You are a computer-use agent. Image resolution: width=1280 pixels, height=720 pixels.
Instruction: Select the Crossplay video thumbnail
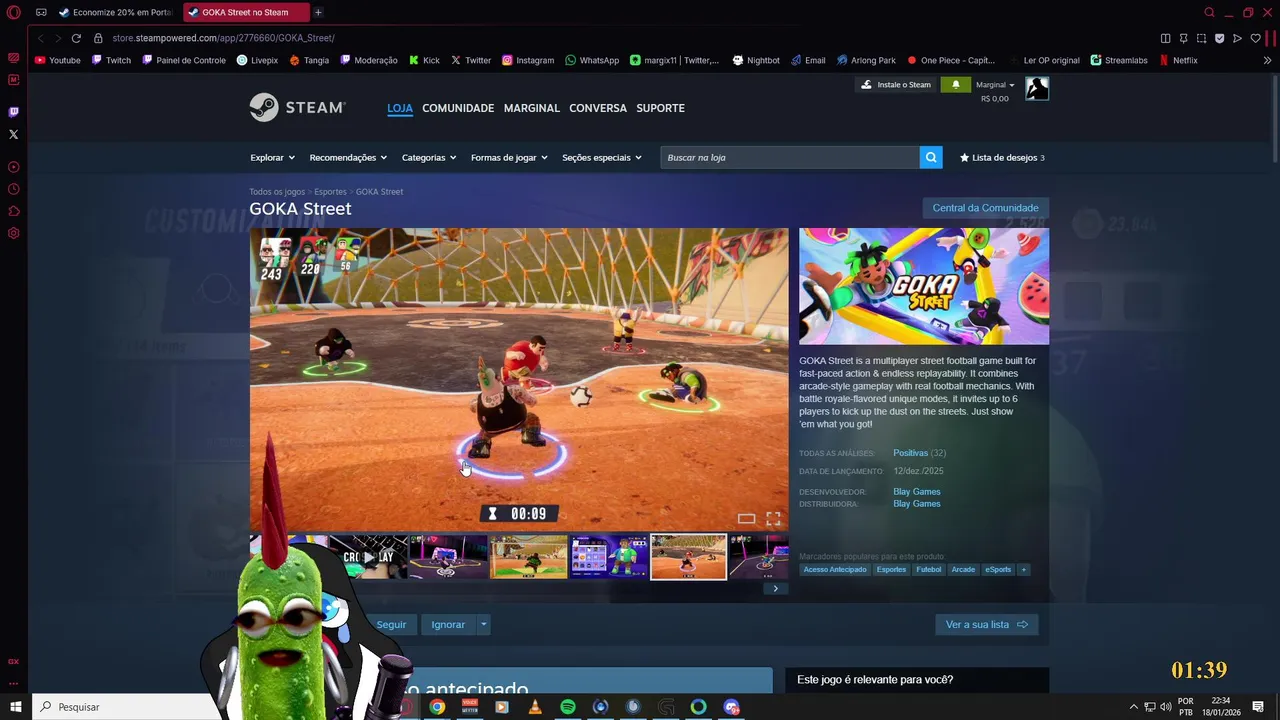click(x=369, y=557)
